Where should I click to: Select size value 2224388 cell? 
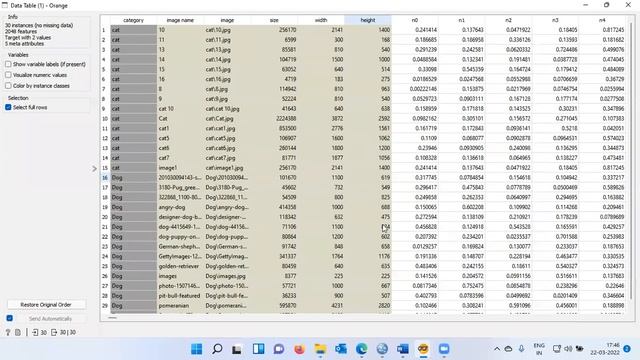tap(274, 119)
